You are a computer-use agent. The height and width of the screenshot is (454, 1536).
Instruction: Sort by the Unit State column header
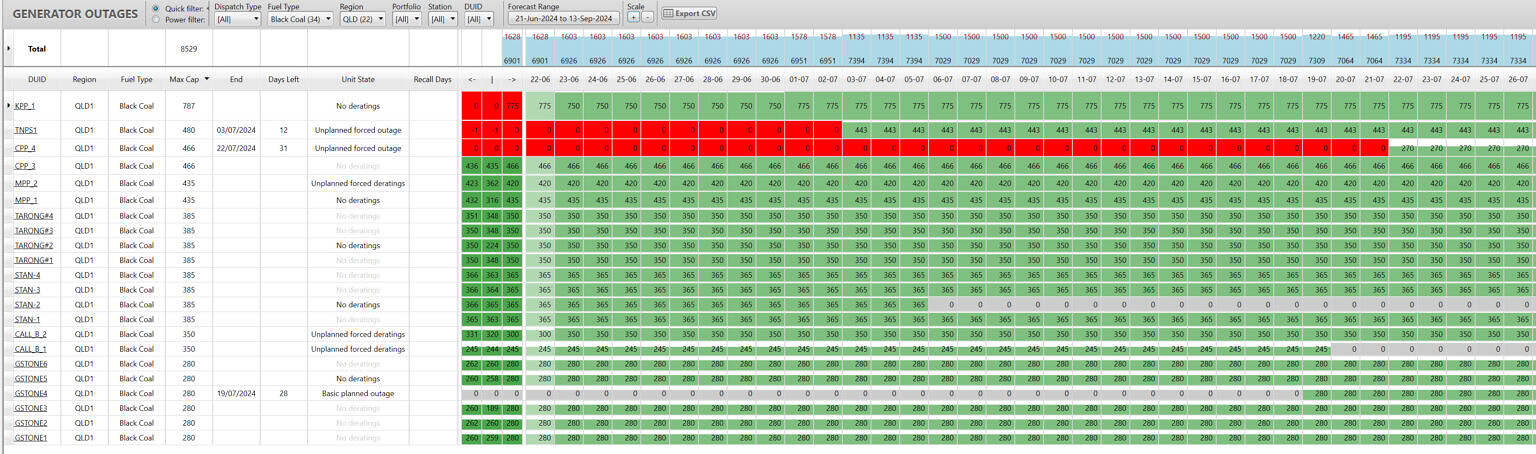358,79
